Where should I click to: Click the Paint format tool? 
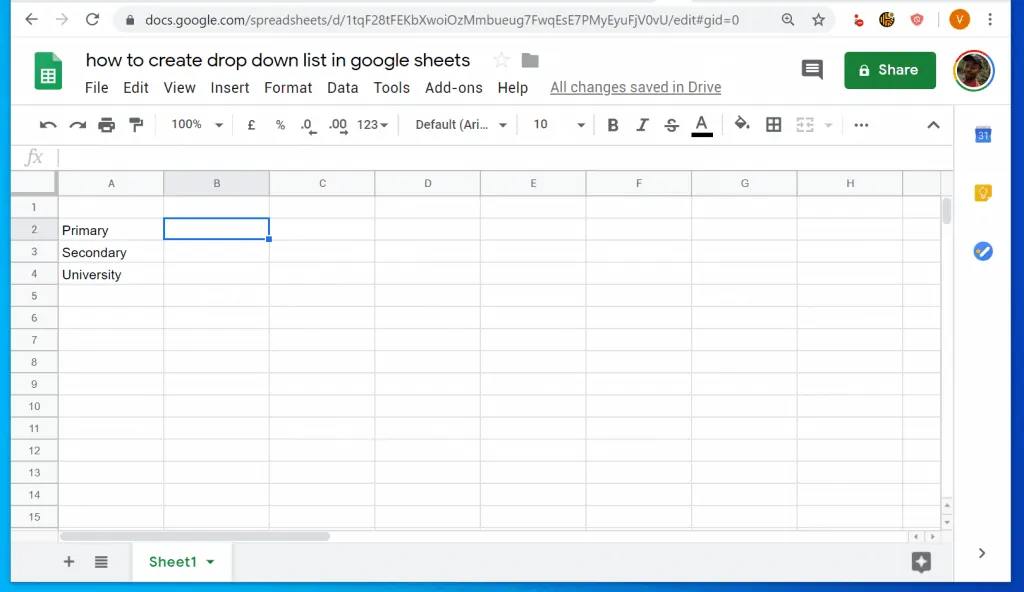(x=138, y=124)
